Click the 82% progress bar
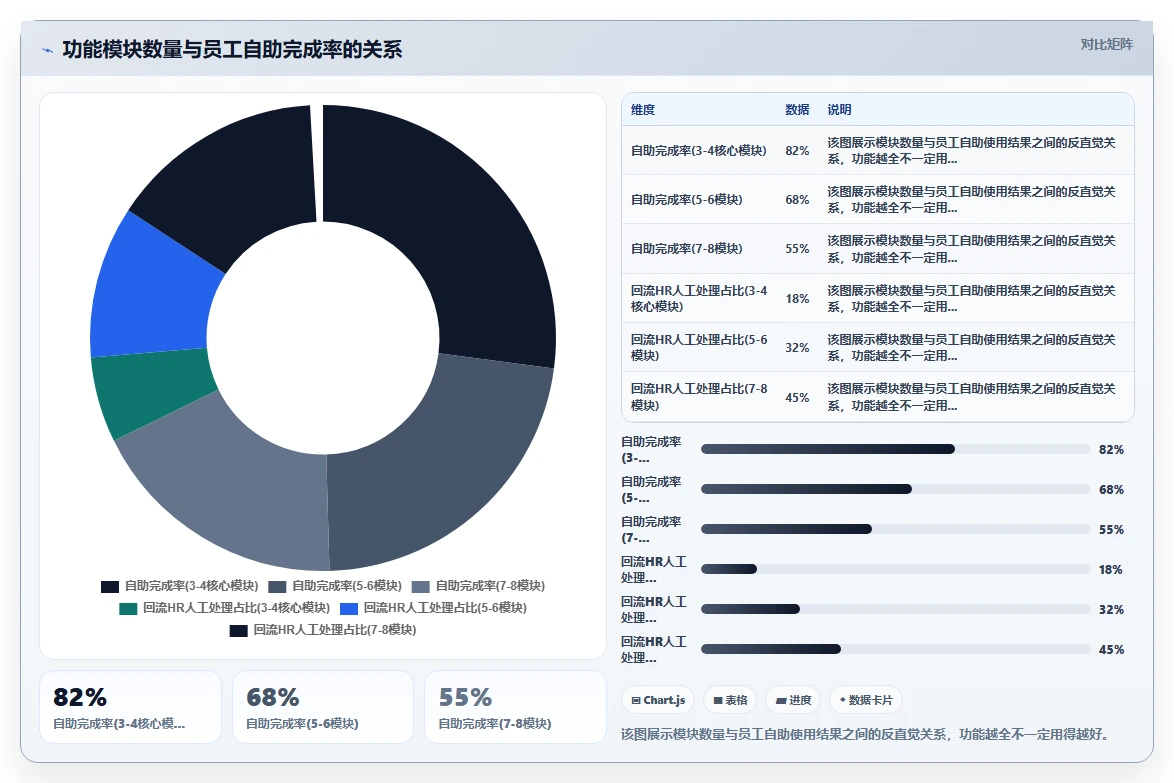Image resolution: width=1174 pixels, height=783 pixels. (x=895, y=449)
